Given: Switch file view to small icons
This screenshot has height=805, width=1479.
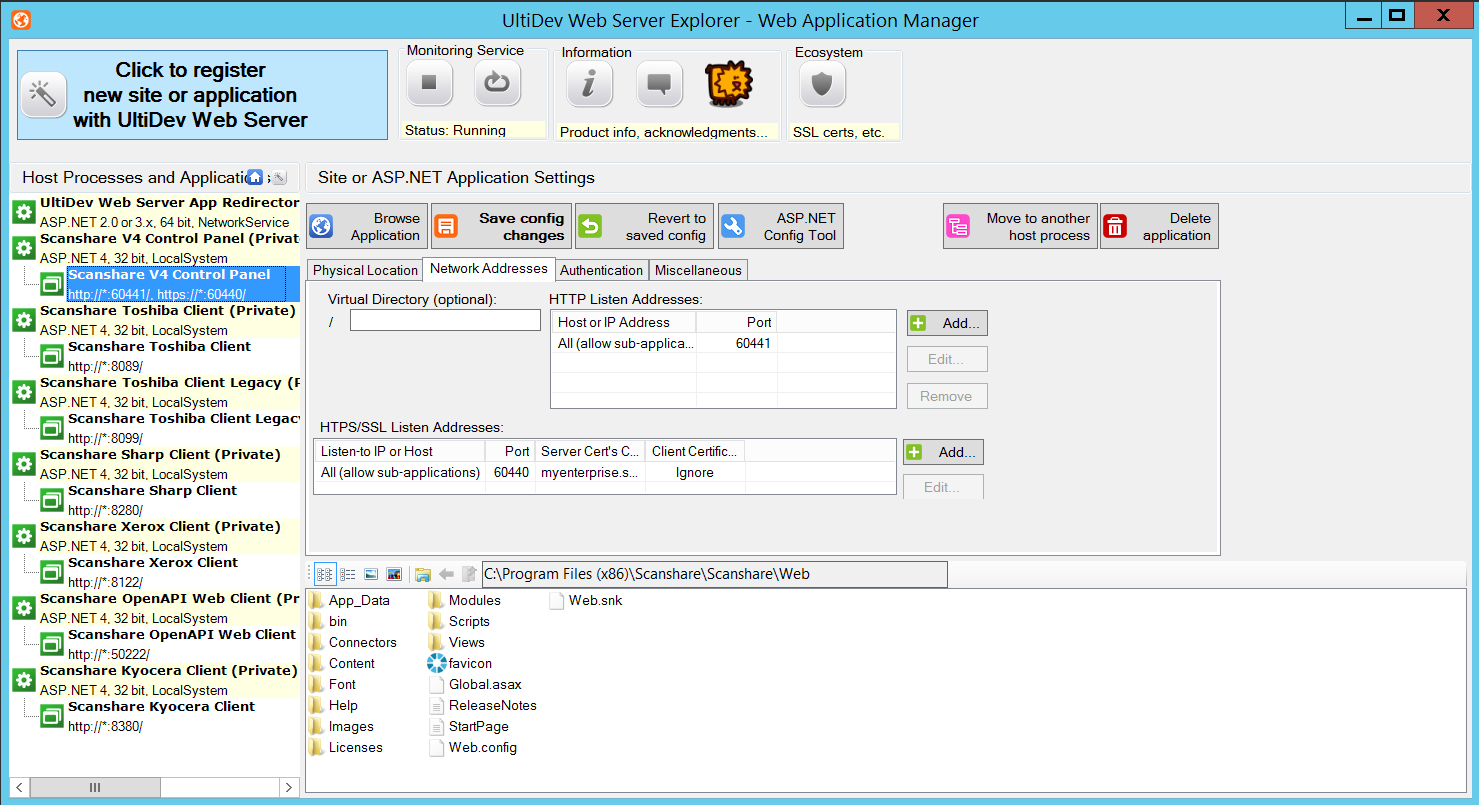Looking at the screenshot, I should pyautogui.click(x=325, y=574).
